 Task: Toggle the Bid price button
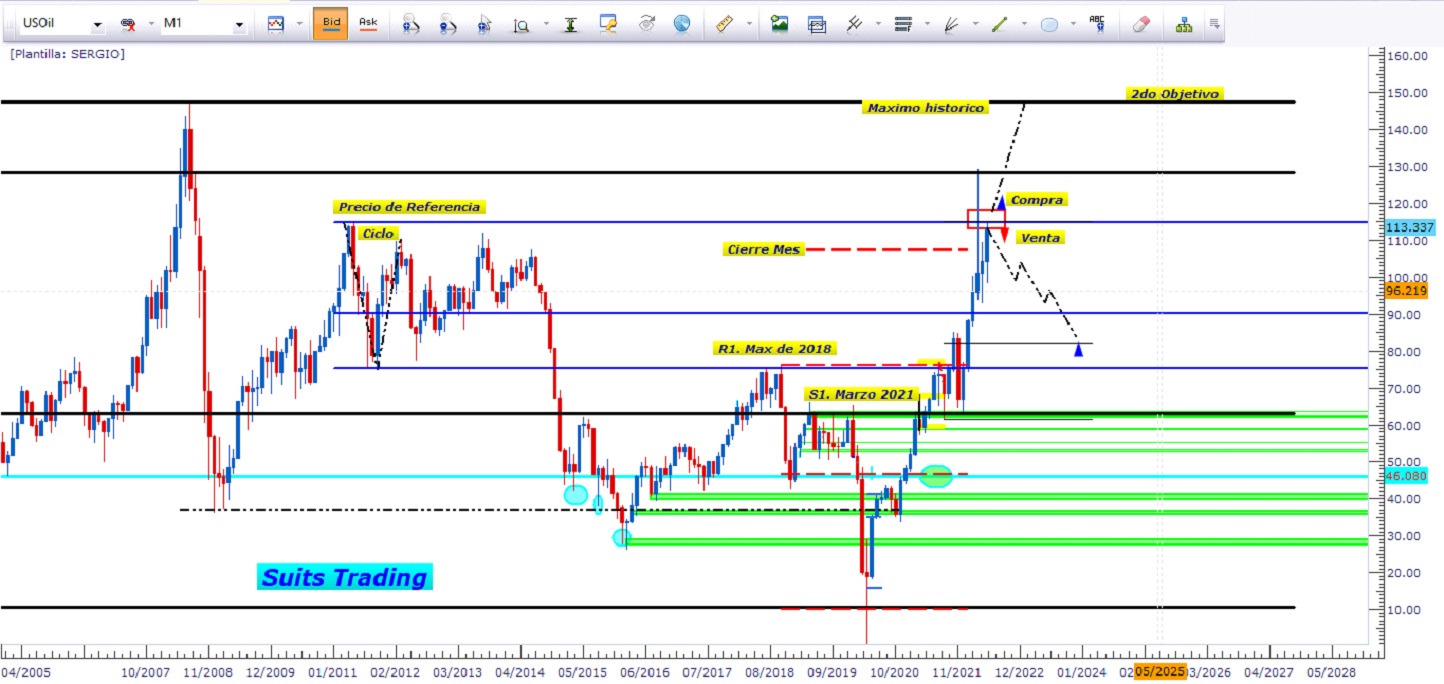[x=330, y=23]
